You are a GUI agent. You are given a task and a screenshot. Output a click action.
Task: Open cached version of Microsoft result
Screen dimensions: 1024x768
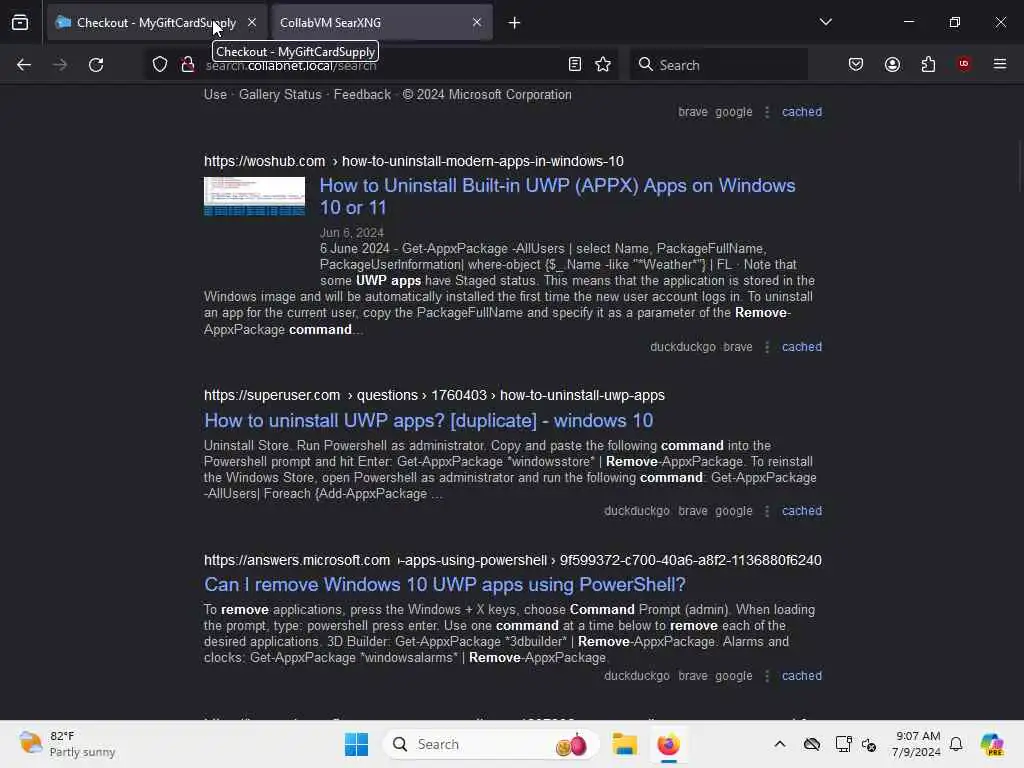pyautogui.click(x=802, y=112)
